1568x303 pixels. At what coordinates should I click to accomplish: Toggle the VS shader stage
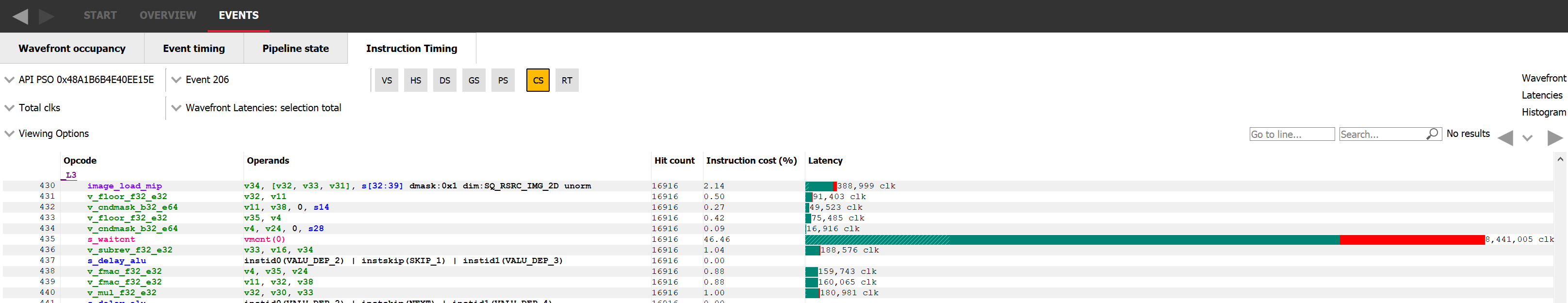[387, 81]
